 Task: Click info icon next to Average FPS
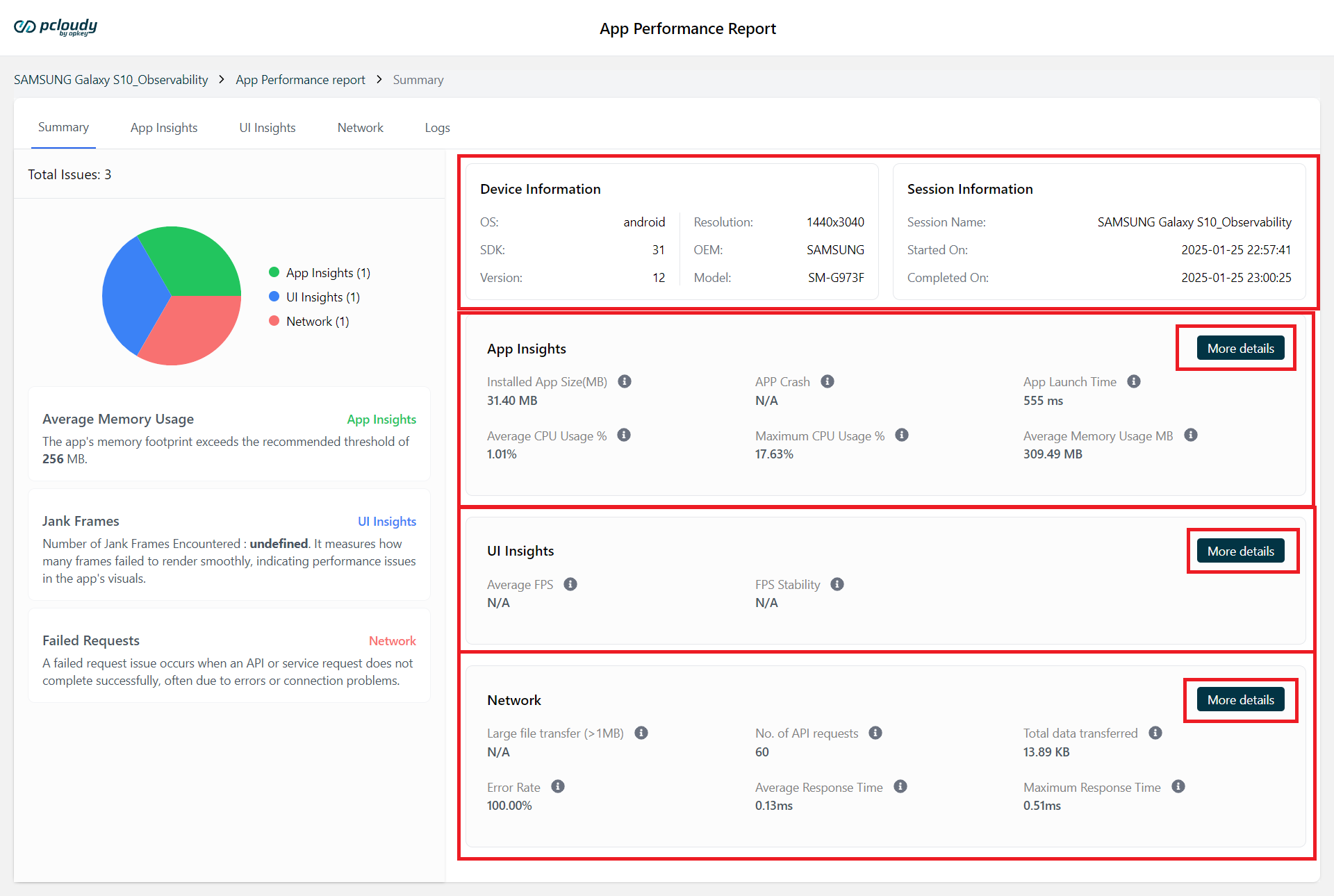[570, 584]
